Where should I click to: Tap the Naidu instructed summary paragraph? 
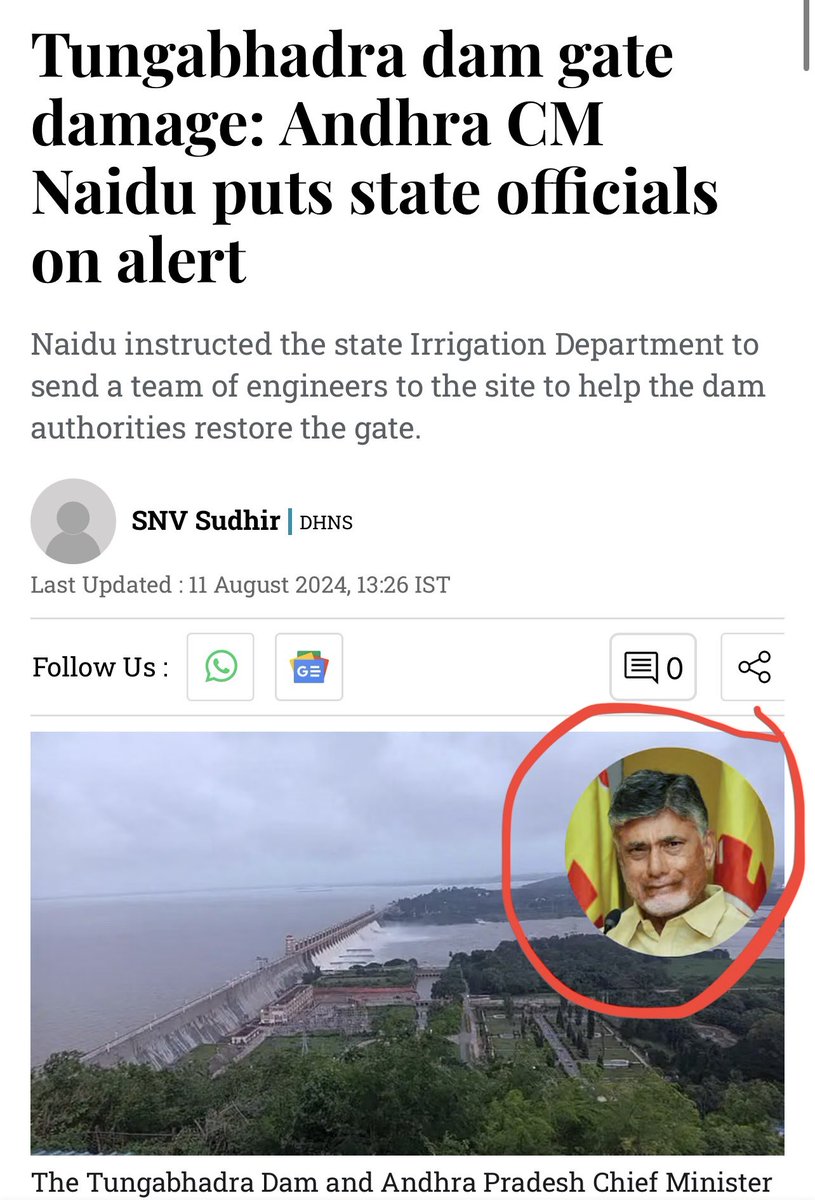(x=395, y=387)
